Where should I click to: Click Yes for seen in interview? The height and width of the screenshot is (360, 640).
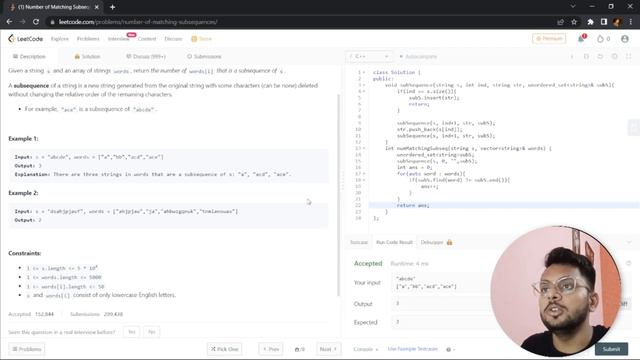point(131,332)
